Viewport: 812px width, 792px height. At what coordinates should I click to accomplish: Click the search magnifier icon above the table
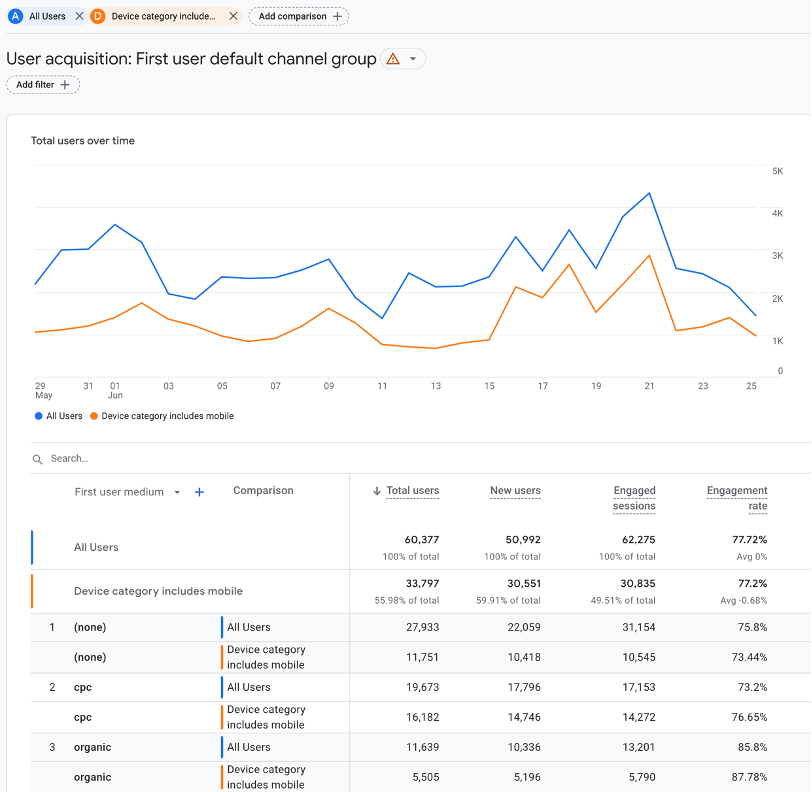pos(37,459)
